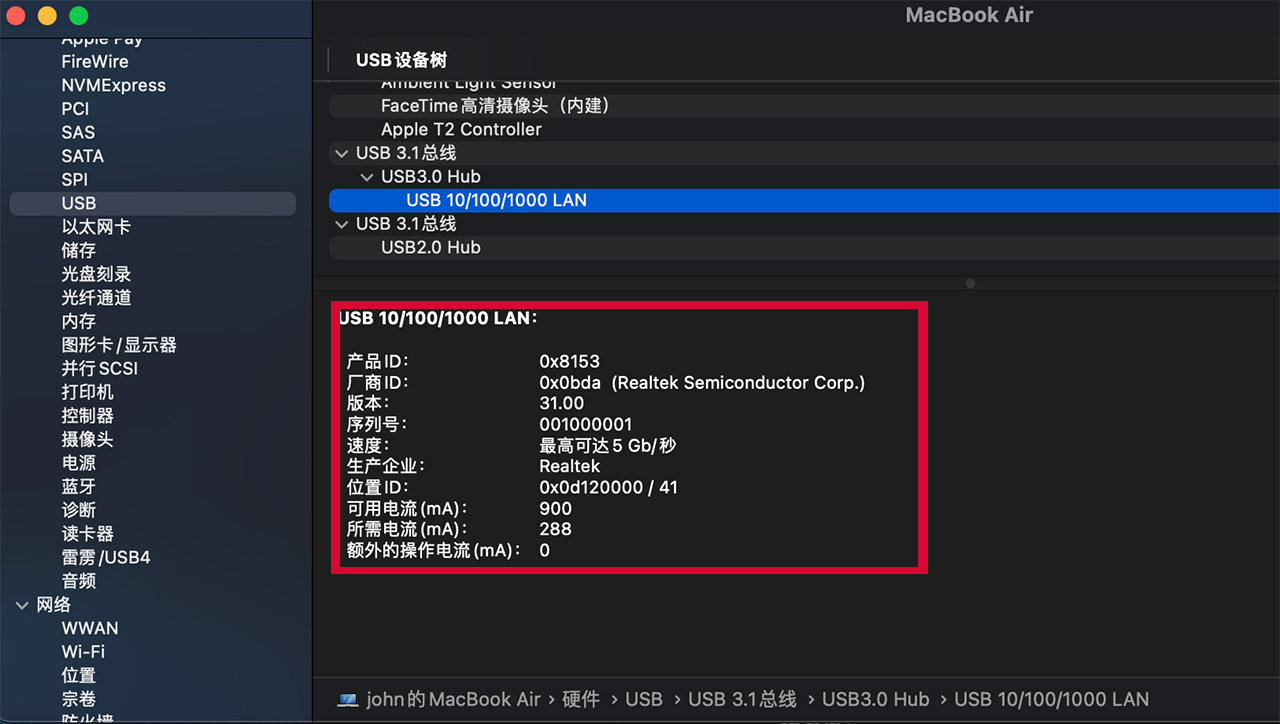Screen dimensions: 1280x724
Task: Click the green full-screen window button
Action: point(79,16)
